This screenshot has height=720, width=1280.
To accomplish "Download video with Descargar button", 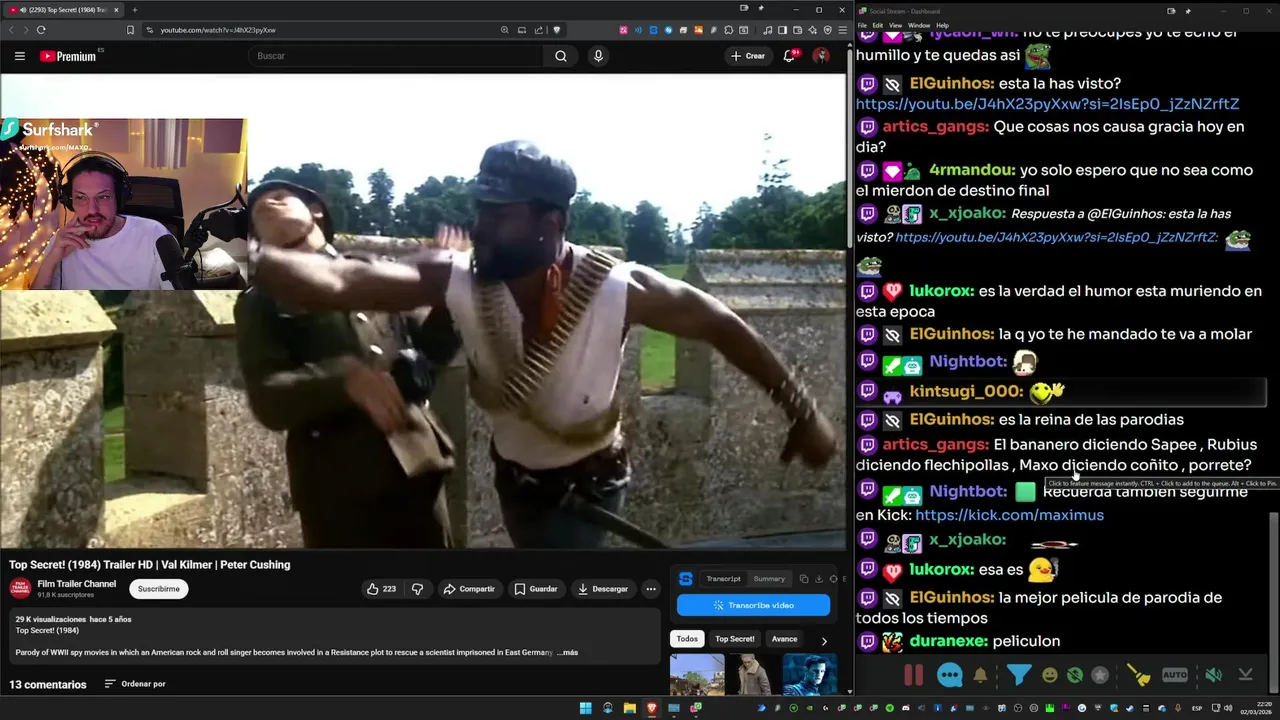I will click(x=603, y=589).
